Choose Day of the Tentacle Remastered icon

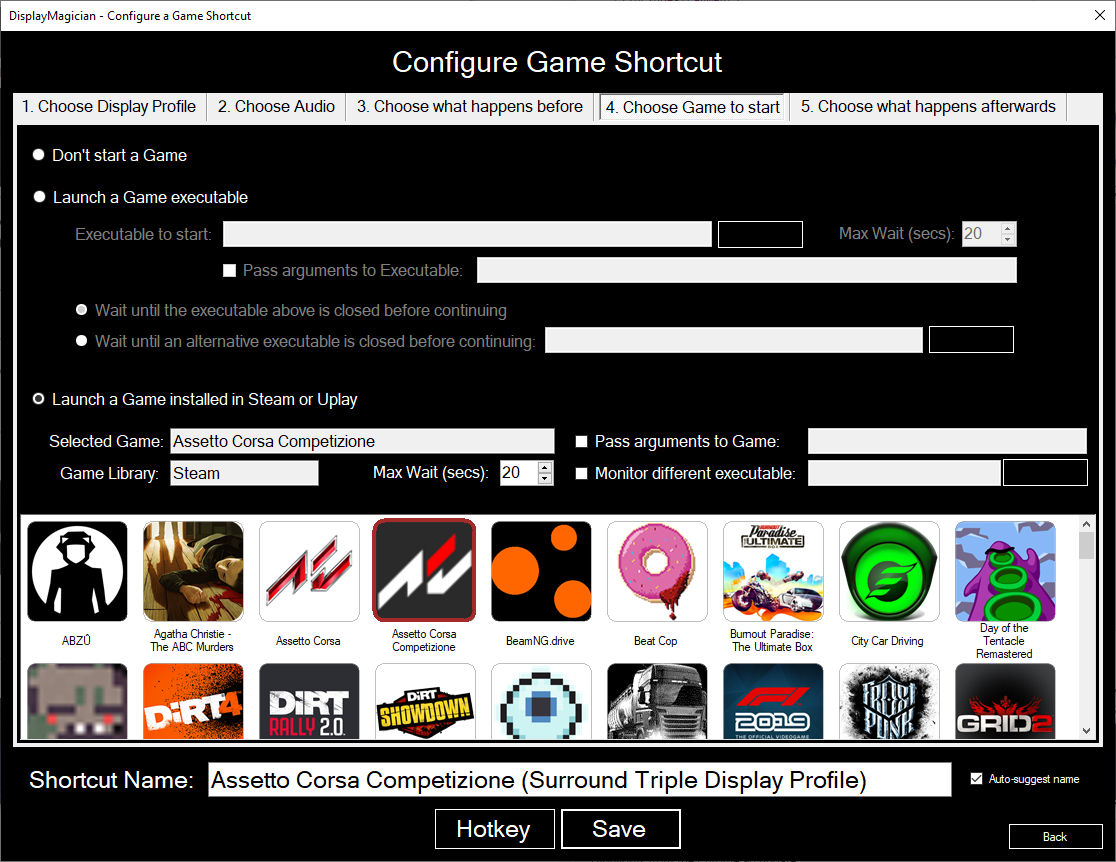click(x=1005, y=571)
